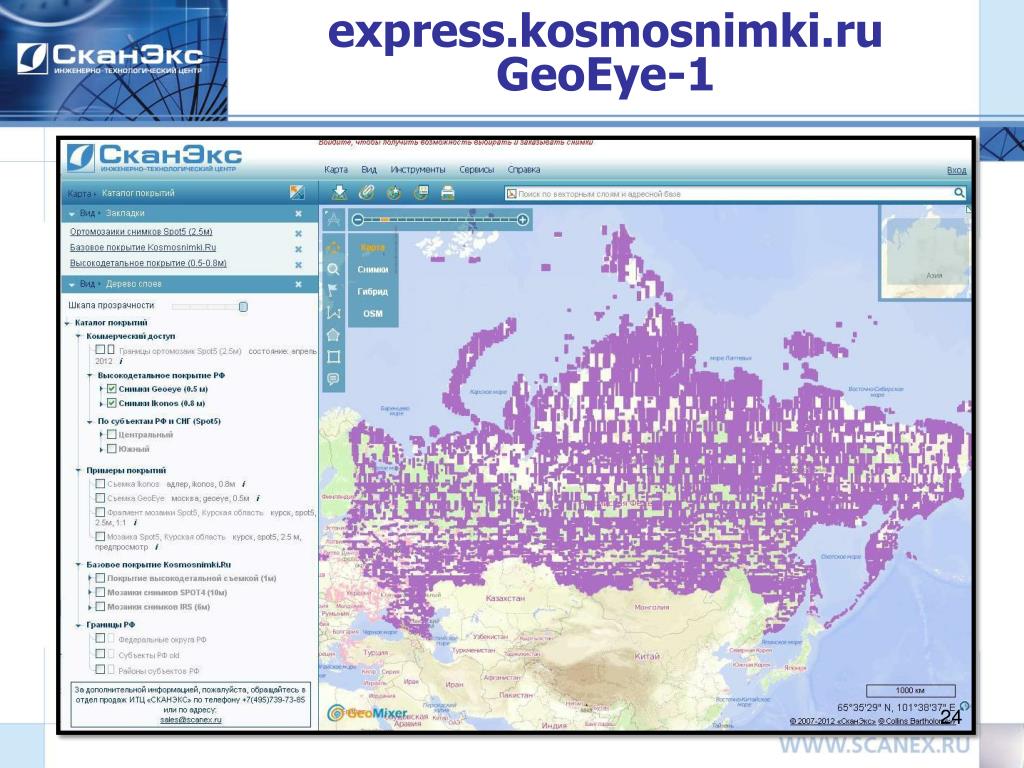This screenshot has height=768, width=1024.
Task: Select the polyline drawing tool
Action: click(x=333, y=313)
